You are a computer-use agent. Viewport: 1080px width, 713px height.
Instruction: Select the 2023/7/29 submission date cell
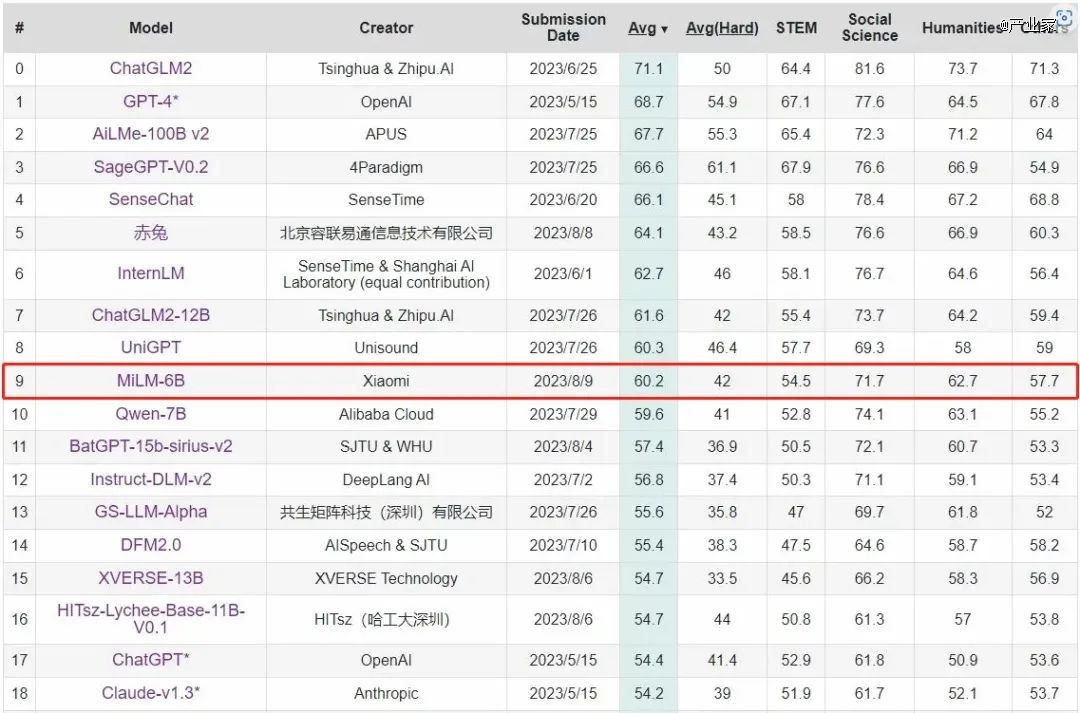(x=563, y=414)
